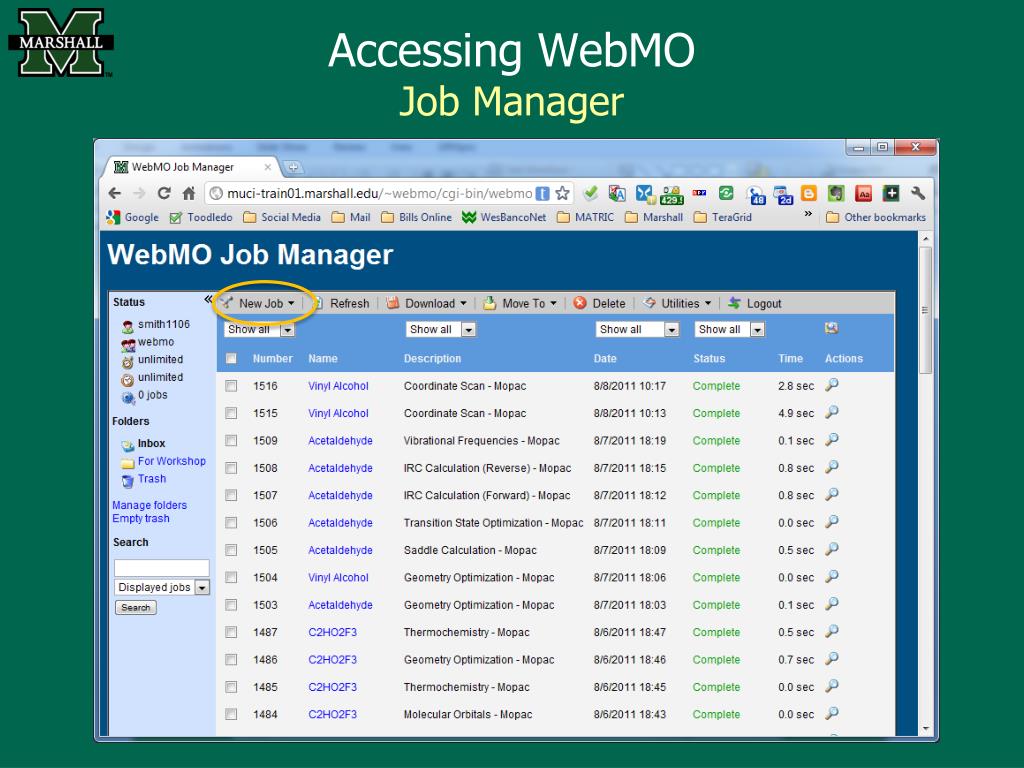View results of job 1506 via magnifier
Viewport: 1024px width, 768px height.
click(x=831, y=522)
